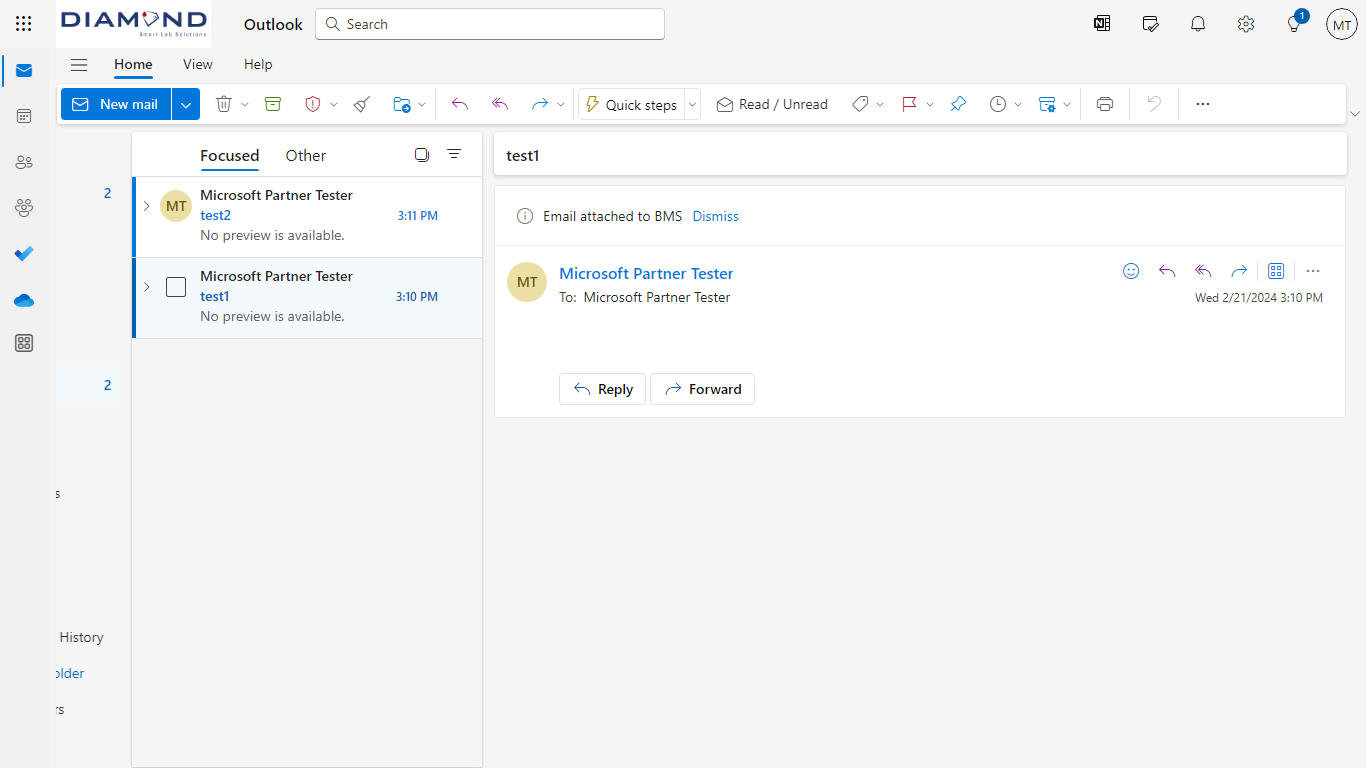Expand the test2 conversation chevron

pyautogui.click(x=146, y=206)
